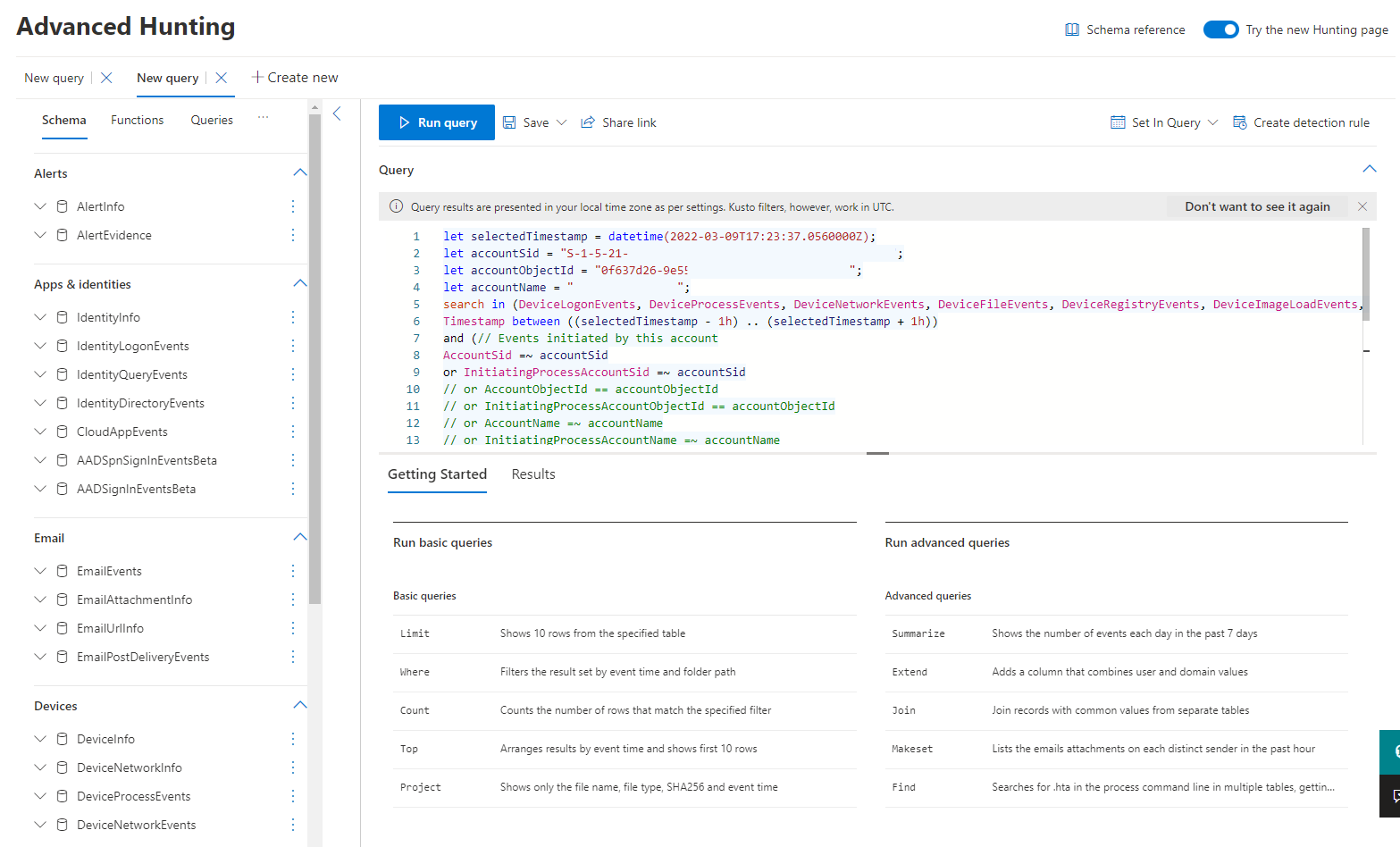Collapse the schema pane with the chevron

[337, 113]
